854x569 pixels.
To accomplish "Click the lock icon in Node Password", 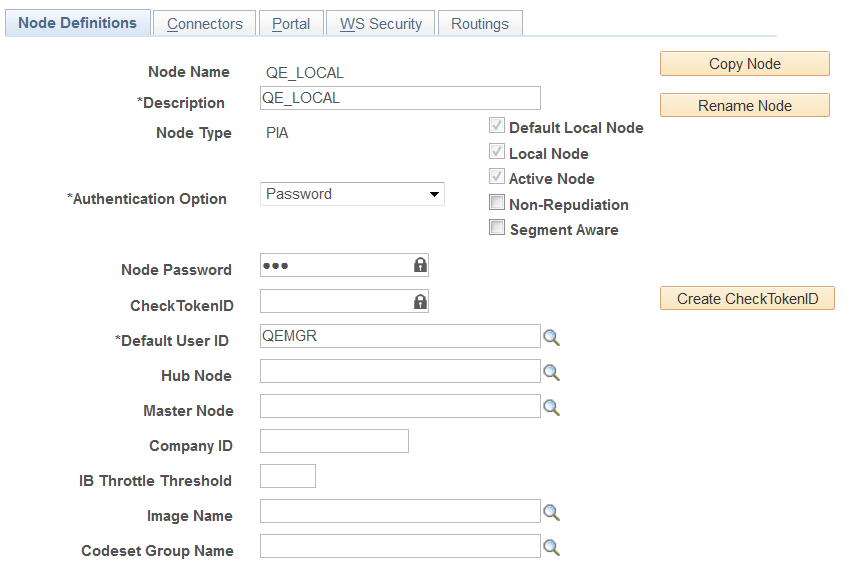I will (420, 265).
